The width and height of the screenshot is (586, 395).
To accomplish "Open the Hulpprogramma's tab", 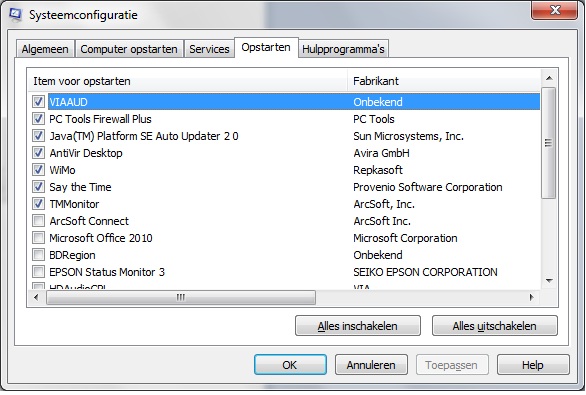I will point(343,49).
